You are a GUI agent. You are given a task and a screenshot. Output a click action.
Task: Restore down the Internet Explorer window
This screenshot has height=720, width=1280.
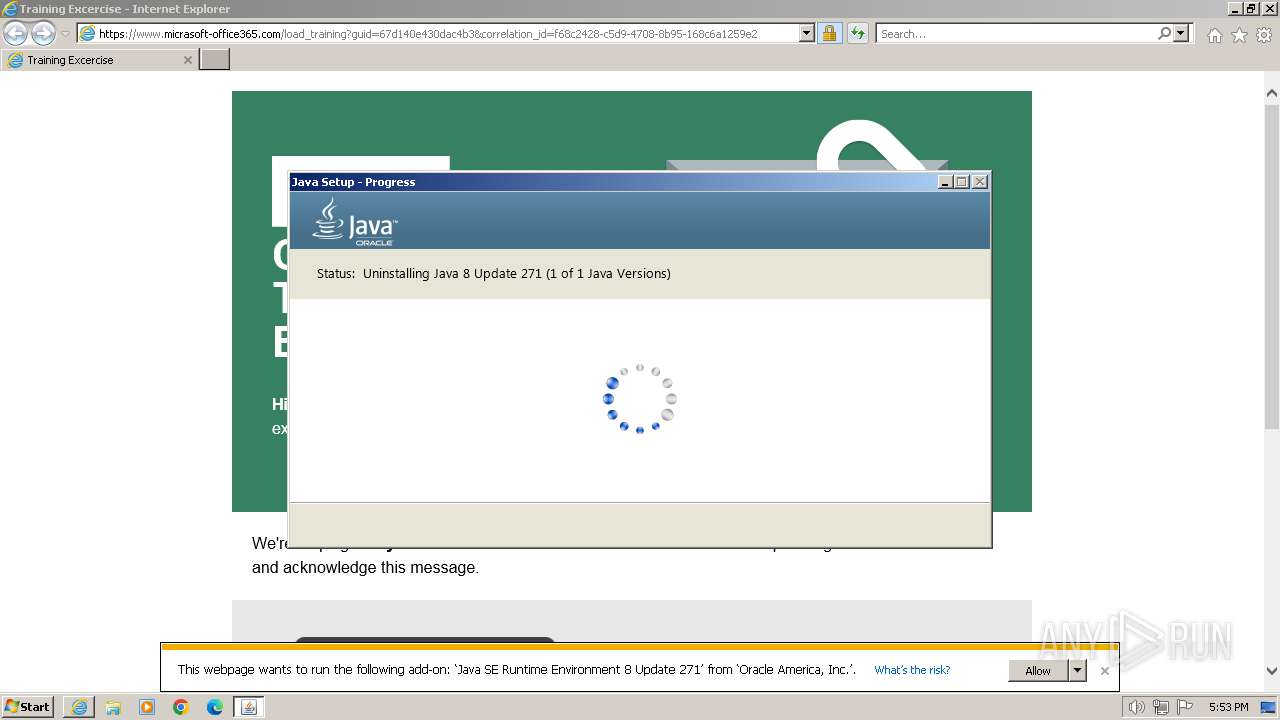pyautogui.click(x=1252, y=8)
